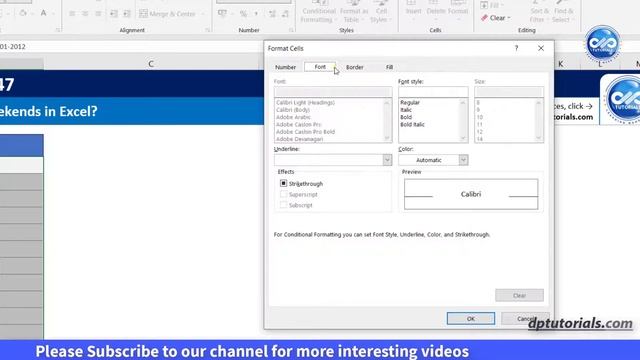Viewport: 640px width, 360px height.
Task: Click the Center align icon in ribbon
Action: tap(85, 14)
